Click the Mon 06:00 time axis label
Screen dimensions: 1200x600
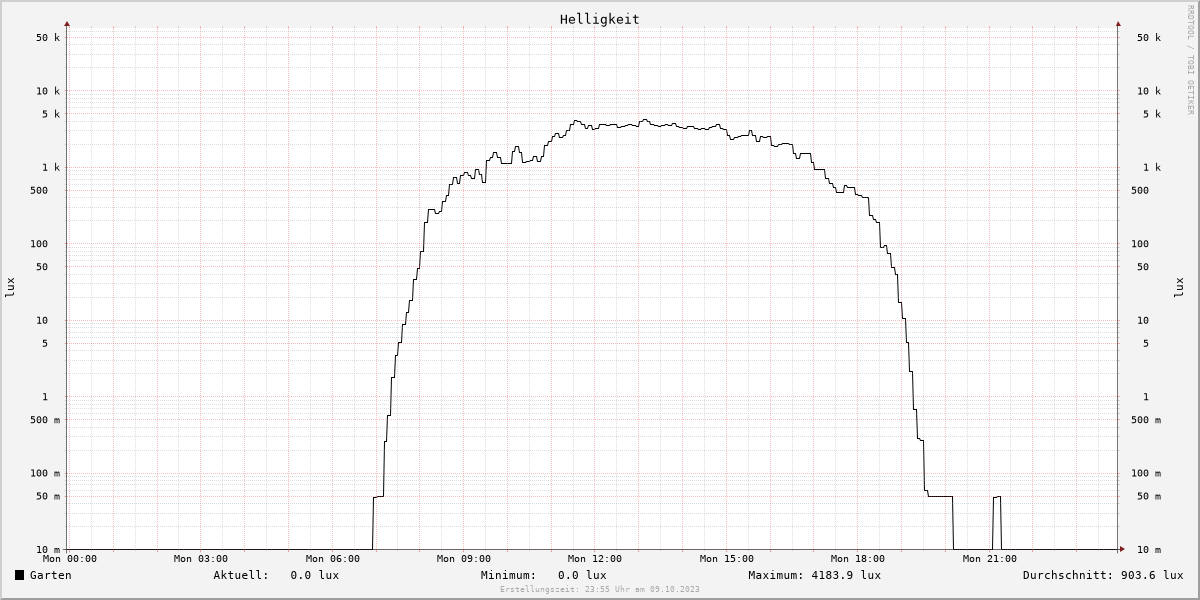click(332, 559)
